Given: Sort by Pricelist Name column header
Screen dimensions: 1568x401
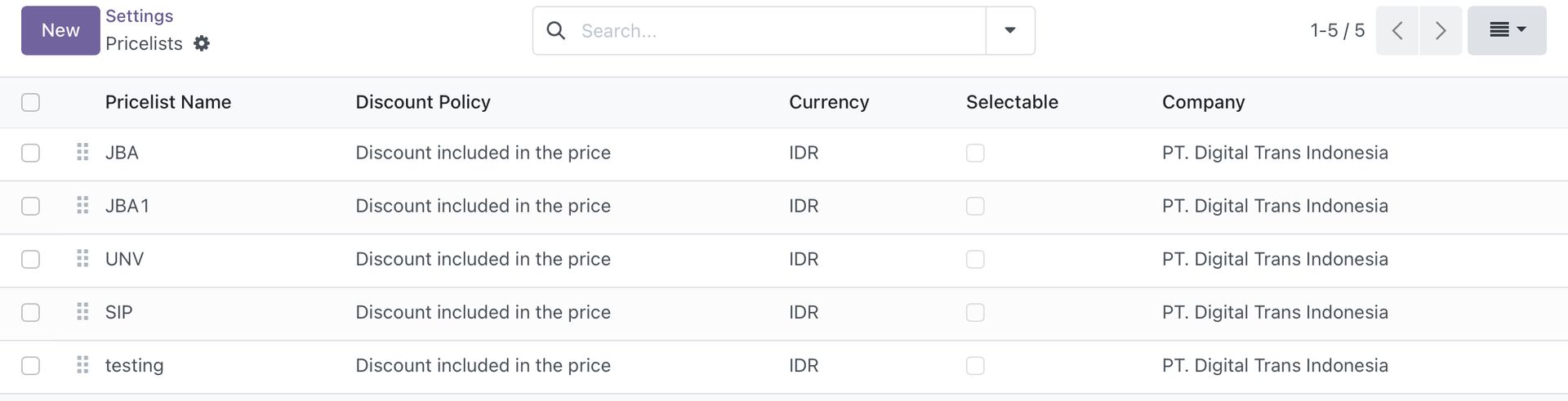Looking at the screenshot, I should coord(168,102).
